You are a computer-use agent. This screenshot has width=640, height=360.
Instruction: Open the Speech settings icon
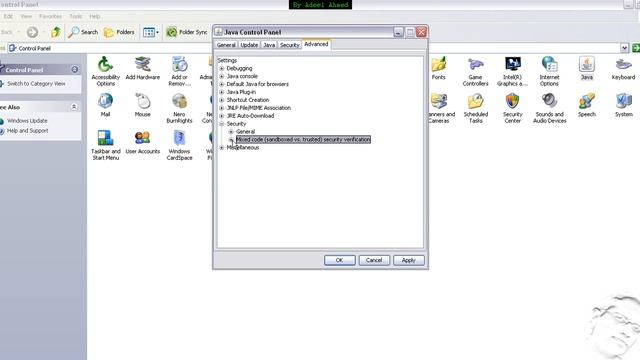(587, 104)
